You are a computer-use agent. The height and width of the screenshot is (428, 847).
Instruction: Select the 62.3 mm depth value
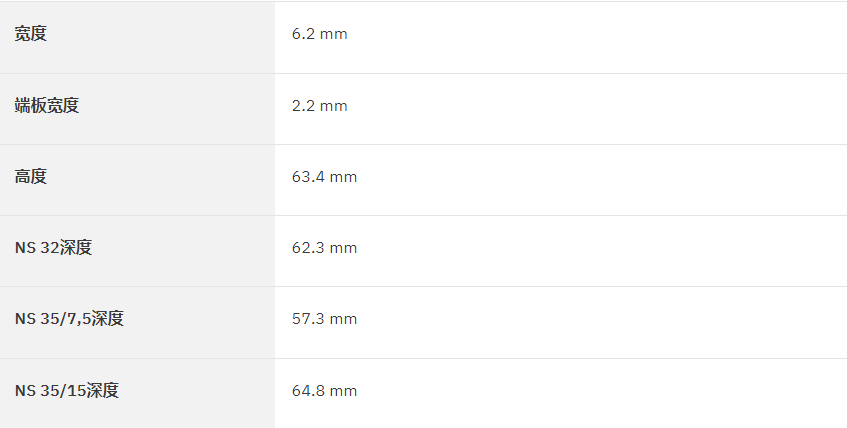[x=324, y=248]
